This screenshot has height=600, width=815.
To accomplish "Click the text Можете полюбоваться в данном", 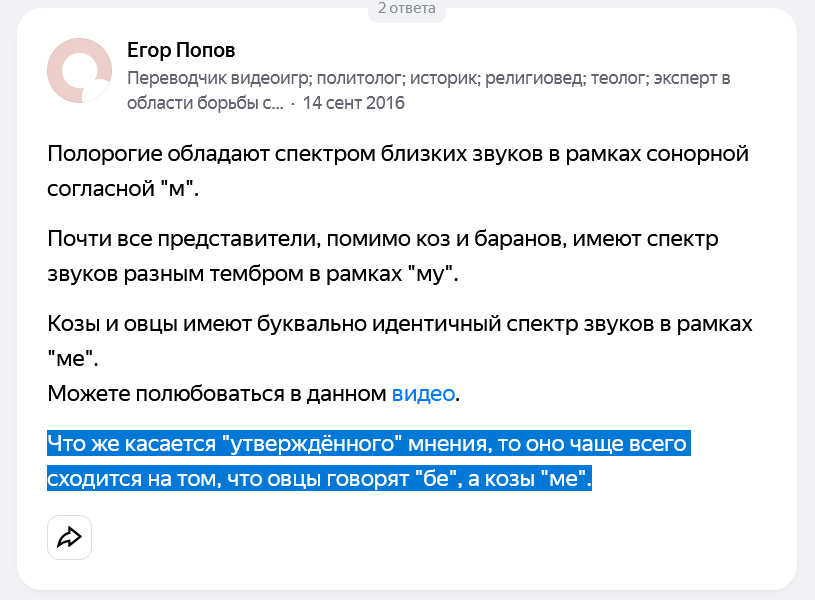I will 216,394.
